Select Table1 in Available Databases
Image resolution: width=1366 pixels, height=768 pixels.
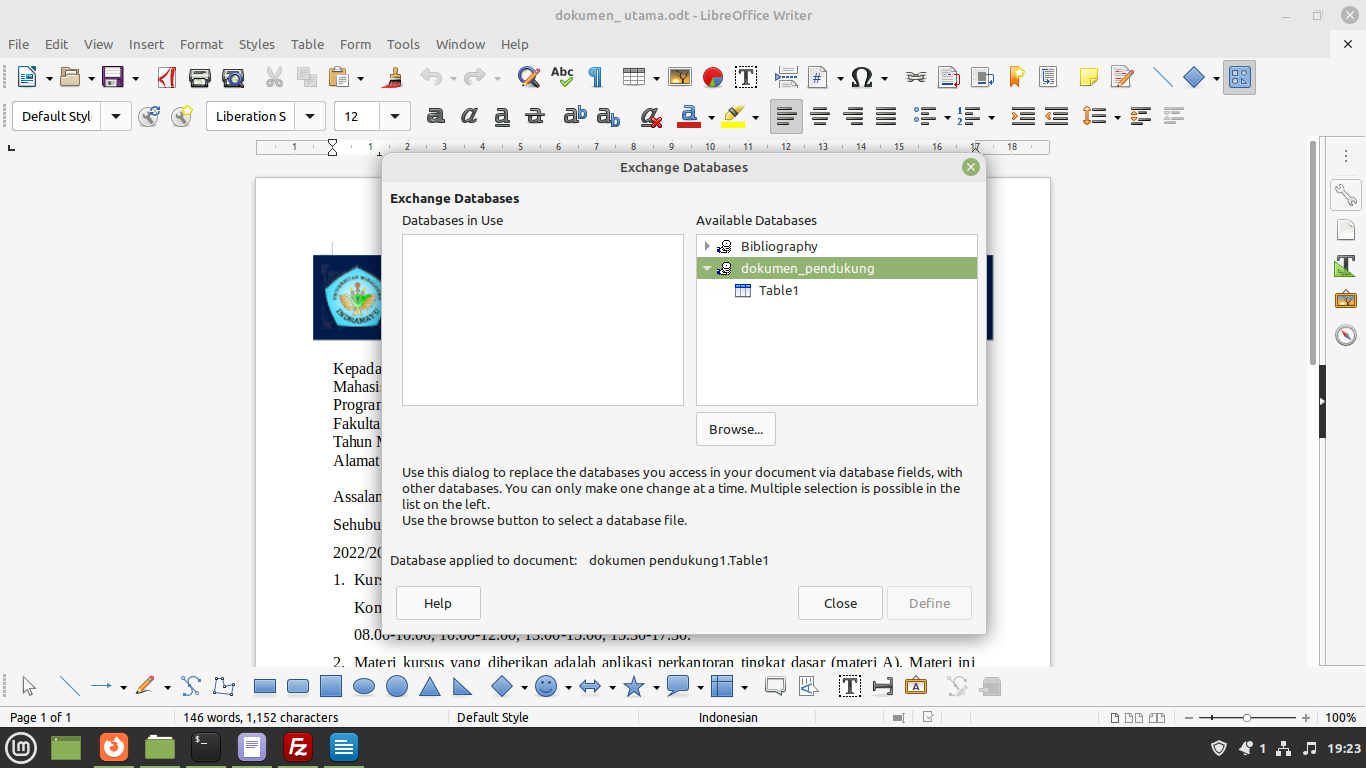779,290
